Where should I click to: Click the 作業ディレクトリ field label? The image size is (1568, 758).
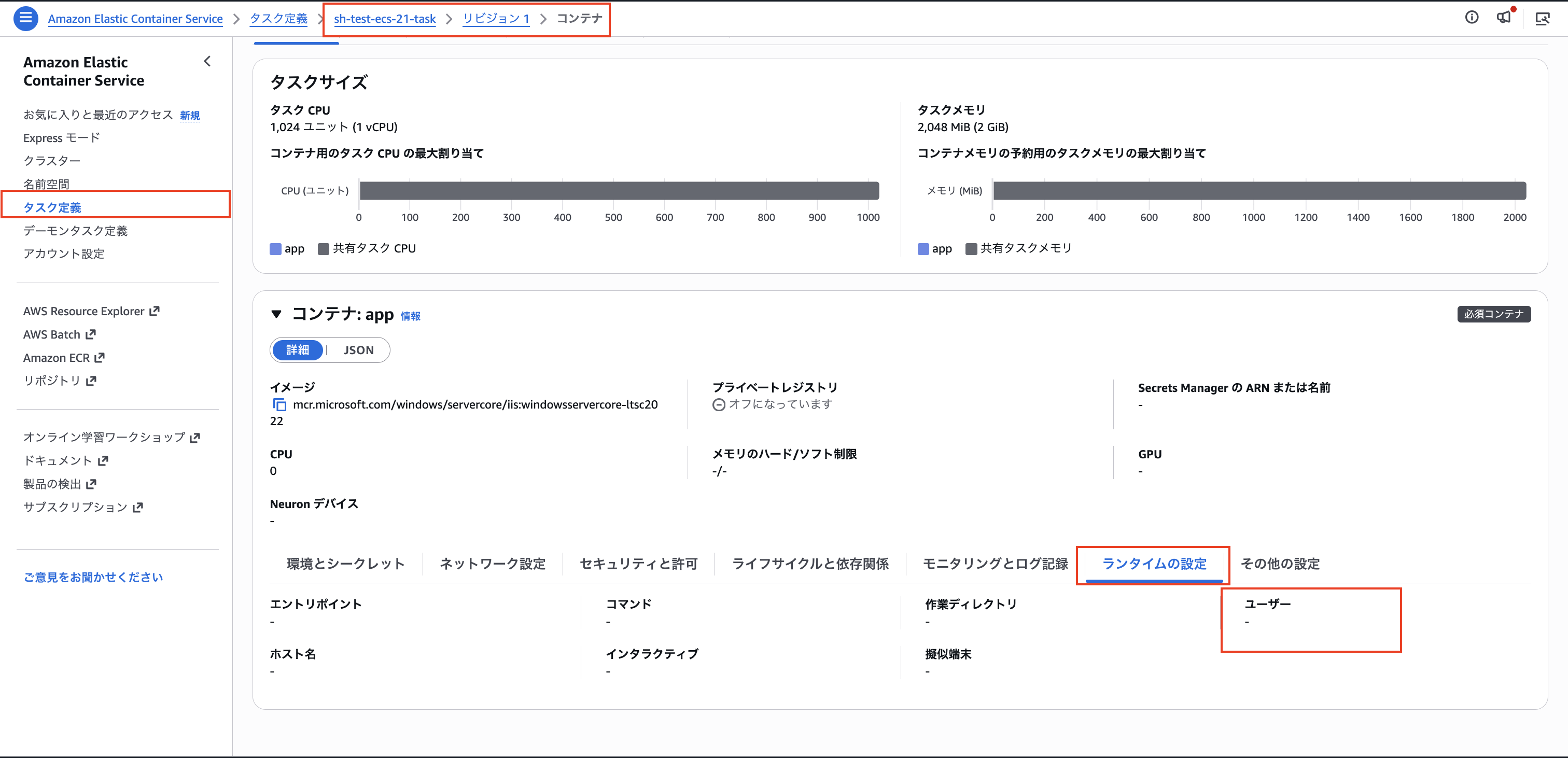[971, 604]
